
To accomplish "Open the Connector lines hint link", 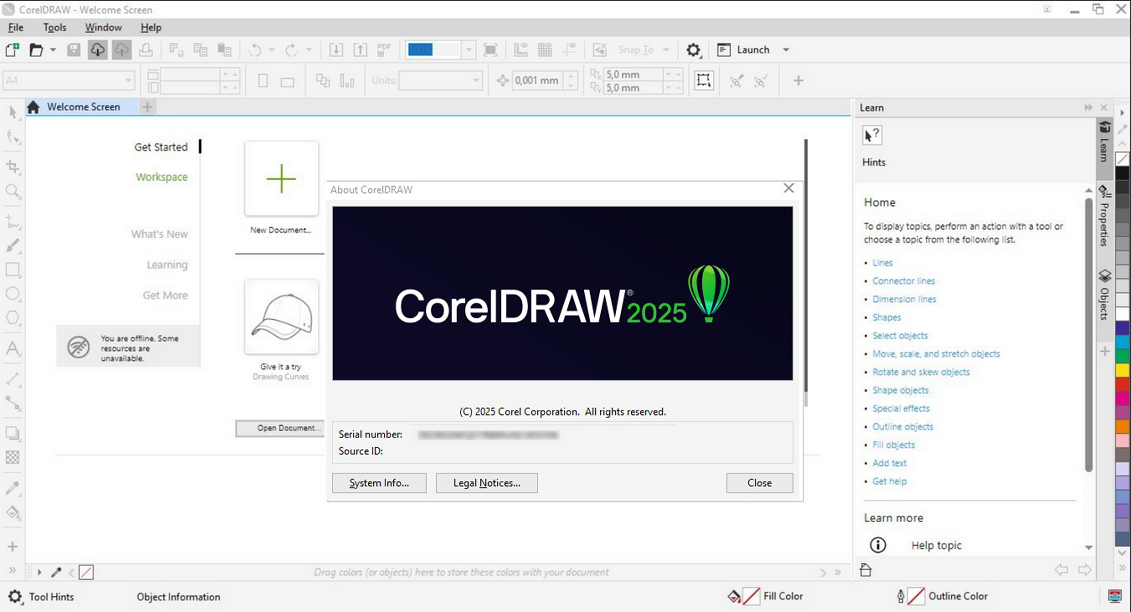I will (903, 281).
